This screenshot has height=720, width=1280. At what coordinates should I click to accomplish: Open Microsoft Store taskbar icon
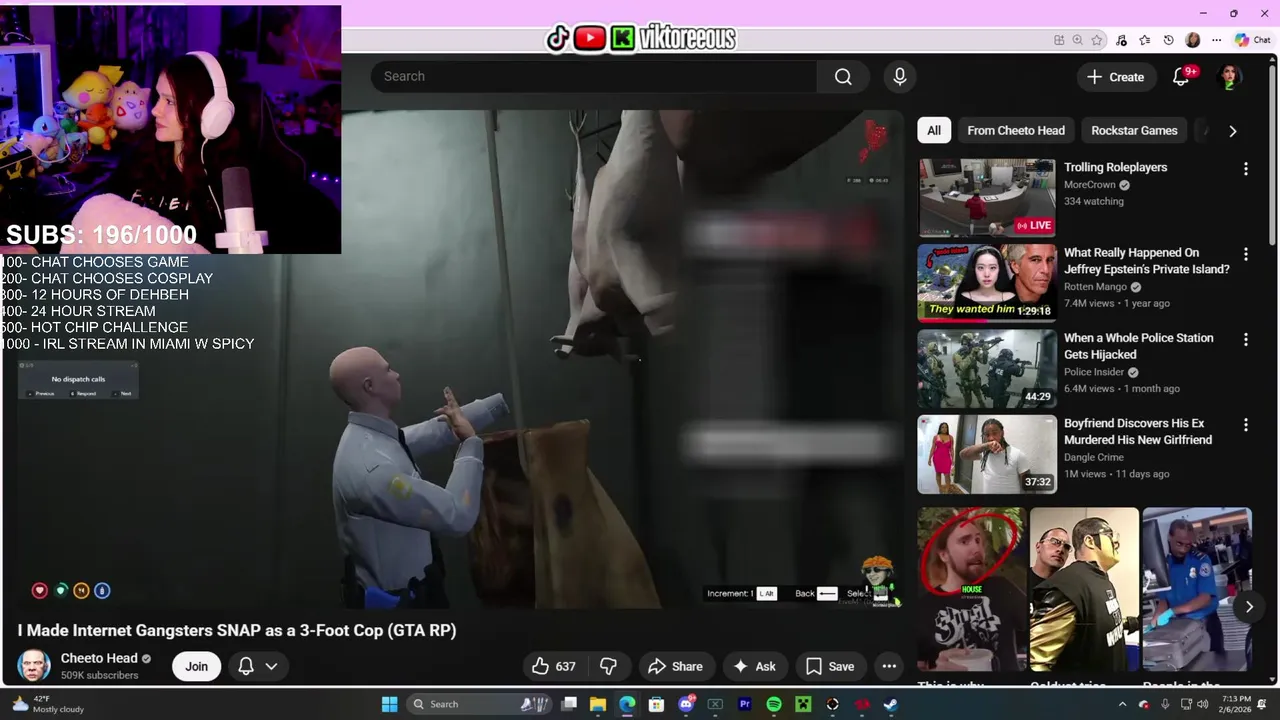pyautogui.click(x=657, y=704)
